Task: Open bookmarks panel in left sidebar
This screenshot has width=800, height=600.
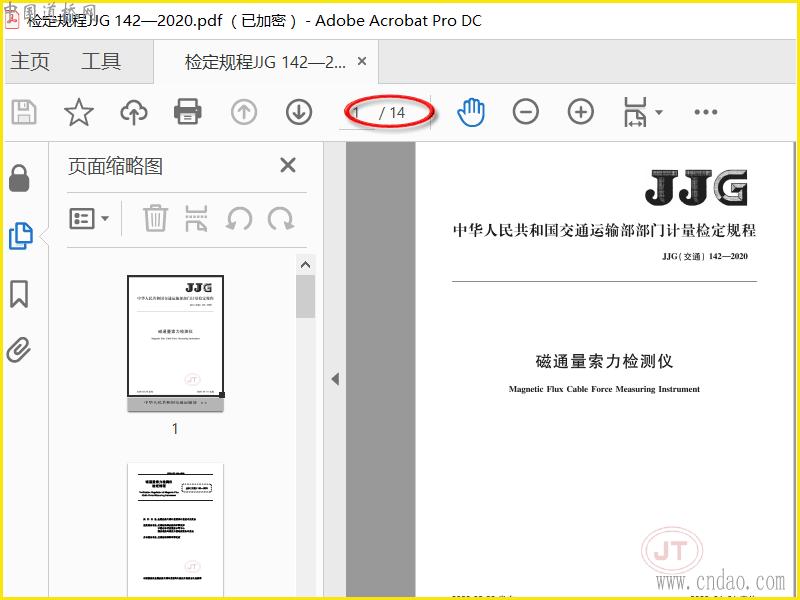Action: pyautogui.click(x=19, y=294)
